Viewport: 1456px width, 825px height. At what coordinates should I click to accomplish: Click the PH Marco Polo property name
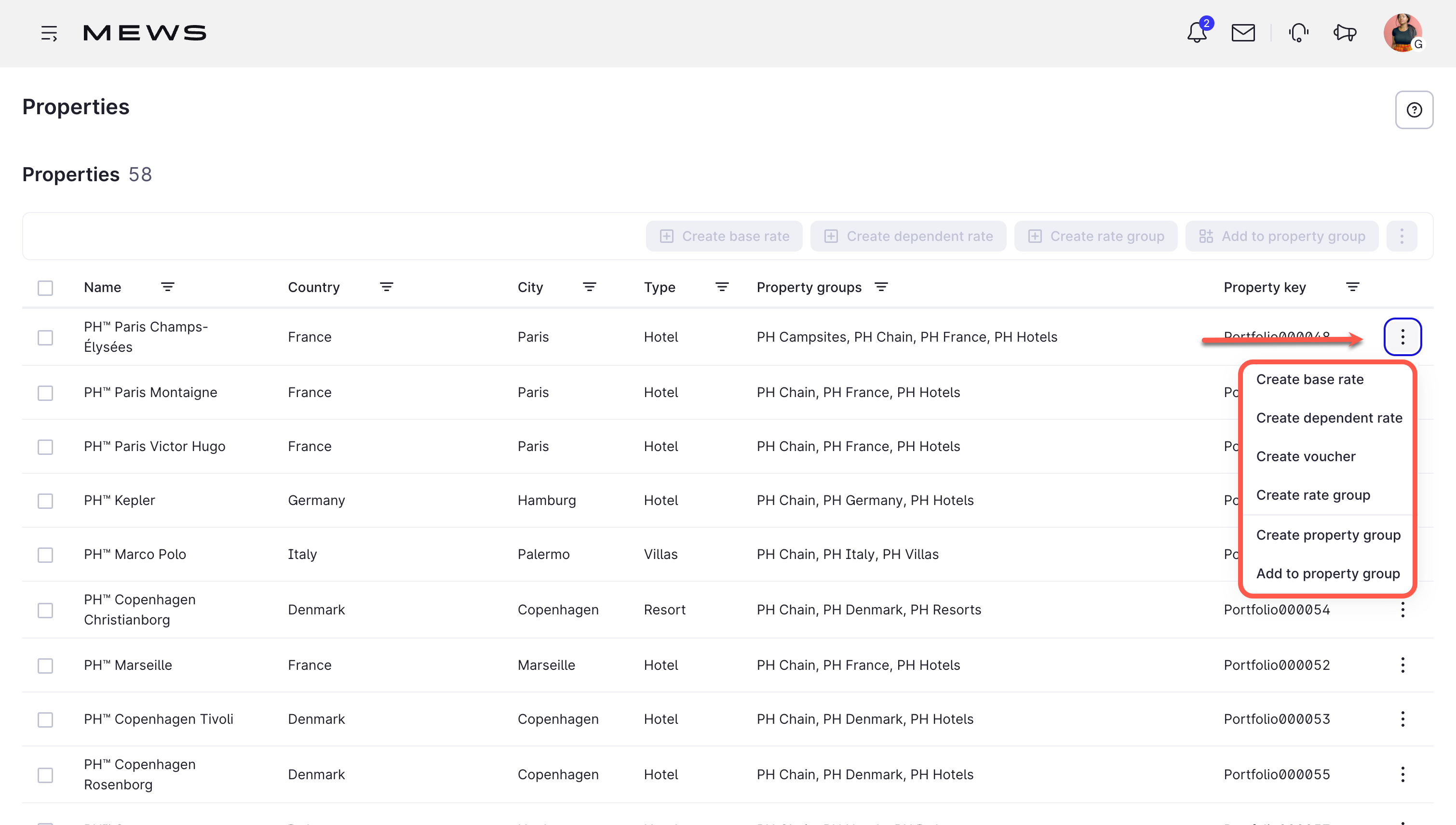(x=135, y=554)
